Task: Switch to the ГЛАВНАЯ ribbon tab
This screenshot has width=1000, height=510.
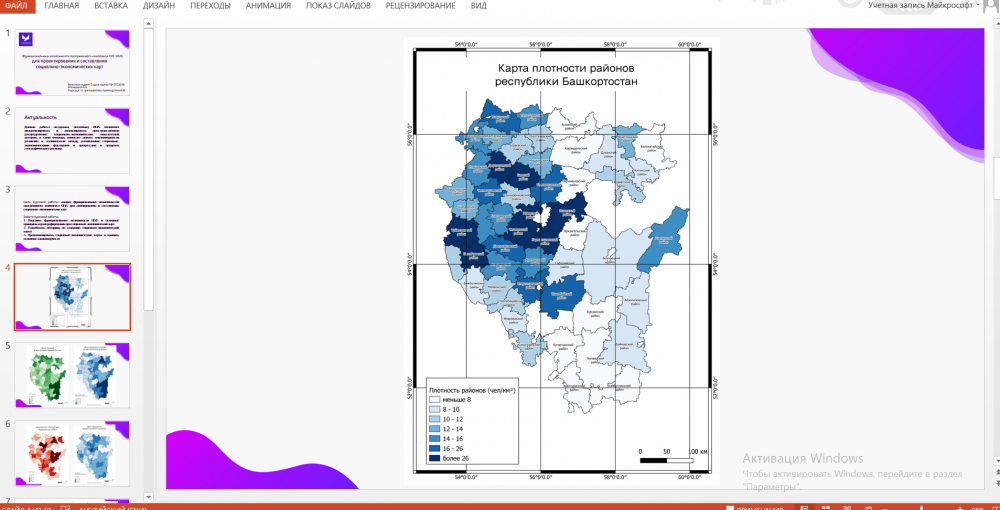Action: [x=62, y=6]
